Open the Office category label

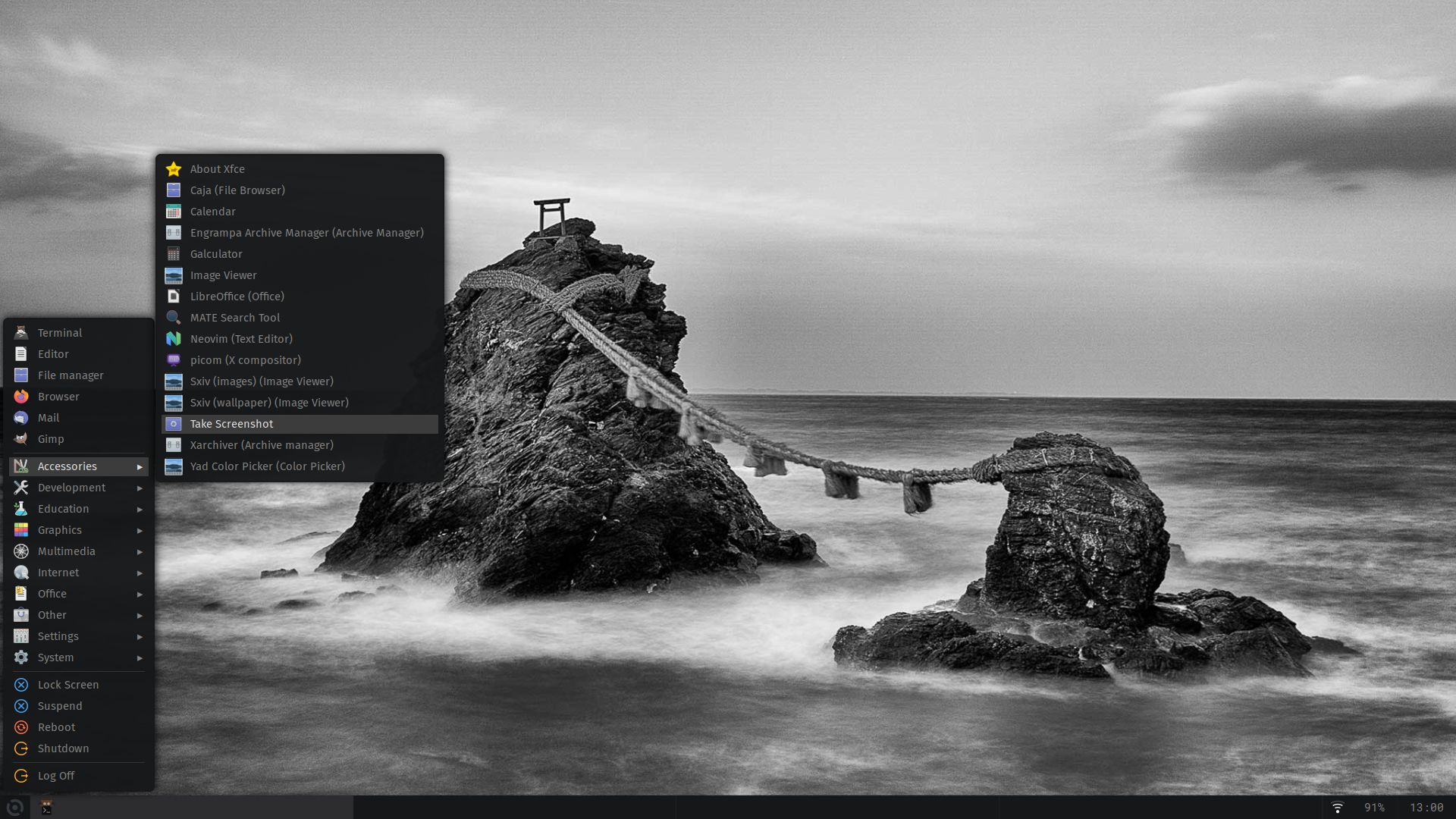52,594
